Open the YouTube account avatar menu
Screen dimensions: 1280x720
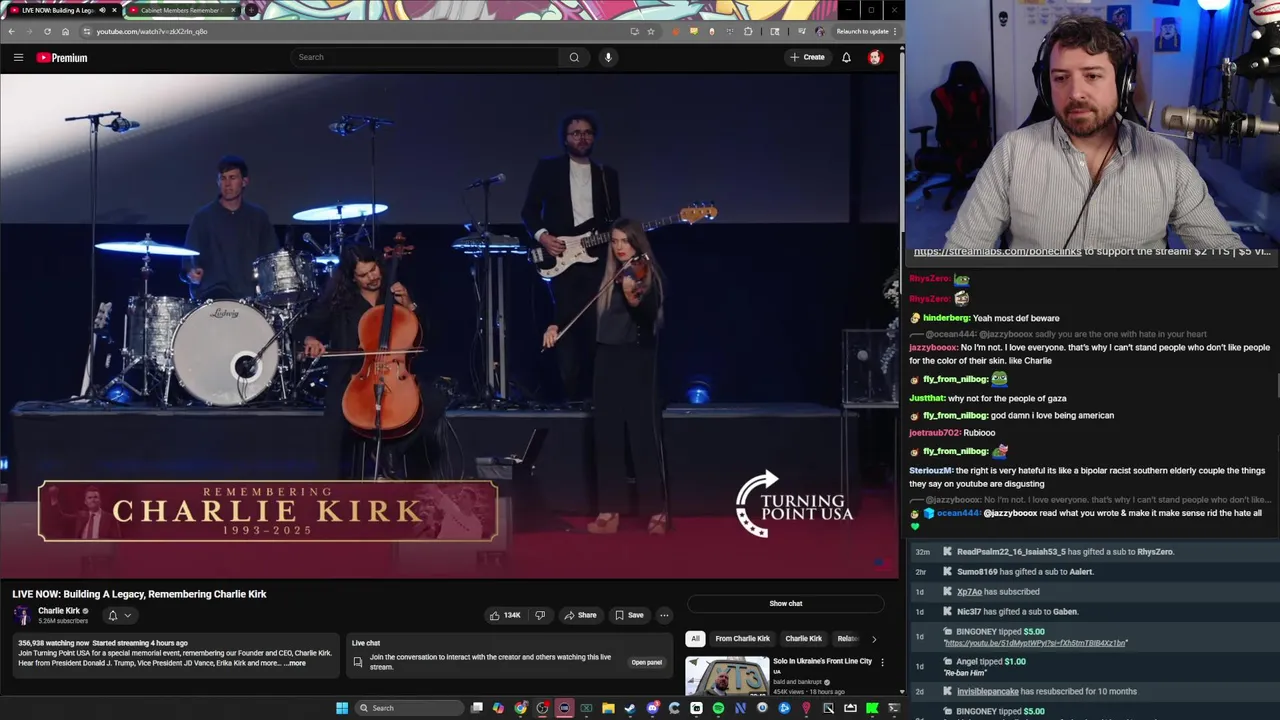pos(875,57)
